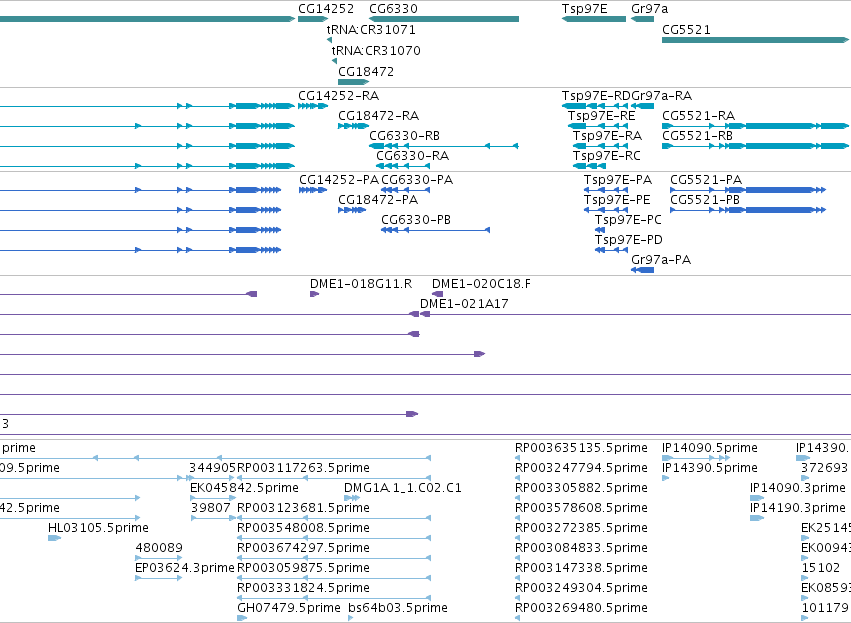Click EST IP14090.3prime
Viewport: 851px width, 623px height.
[x=798, y=488]
